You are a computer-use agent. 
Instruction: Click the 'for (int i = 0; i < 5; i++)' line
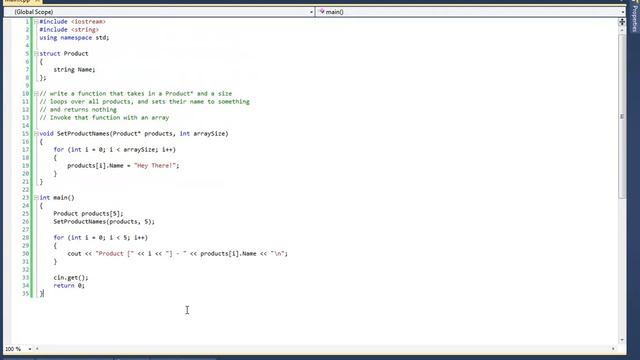tap(100, 238)
